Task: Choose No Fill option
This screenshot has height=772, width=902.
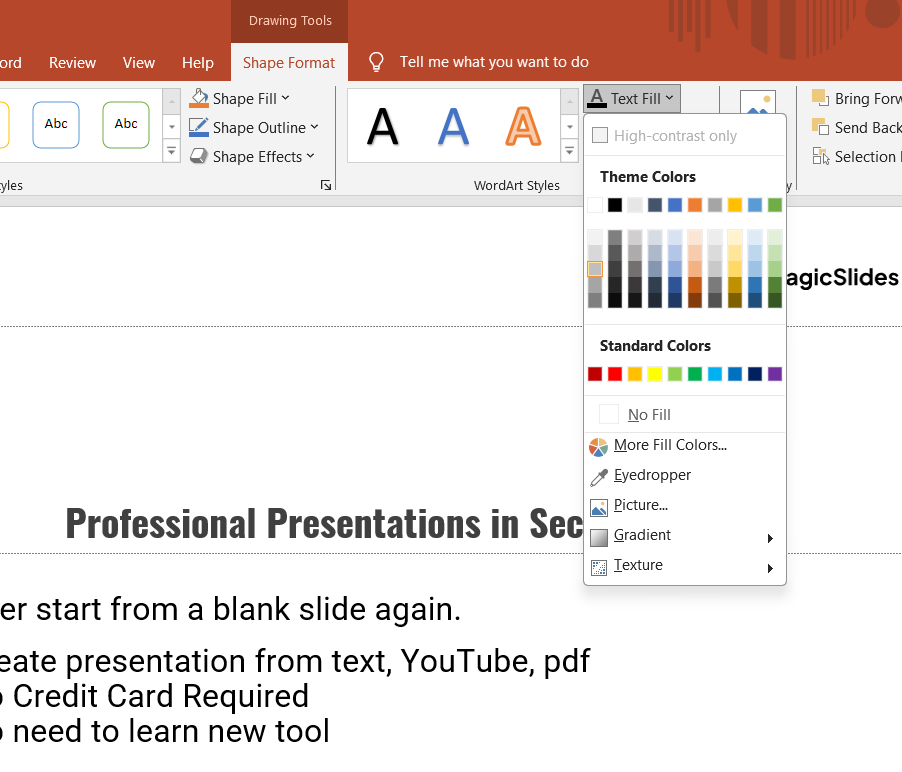Action: 649,415
